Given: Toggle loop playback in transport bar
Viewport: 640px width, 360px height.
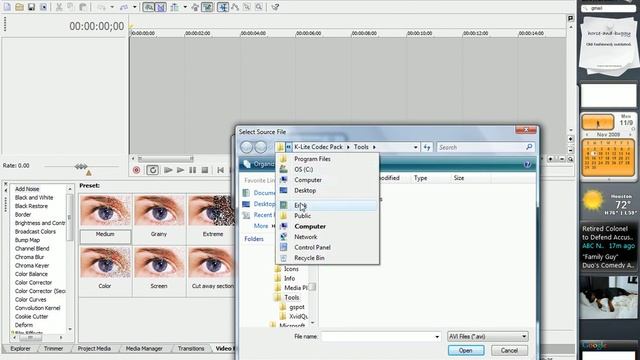Looking at the screenshot, I should pos(152,170).
